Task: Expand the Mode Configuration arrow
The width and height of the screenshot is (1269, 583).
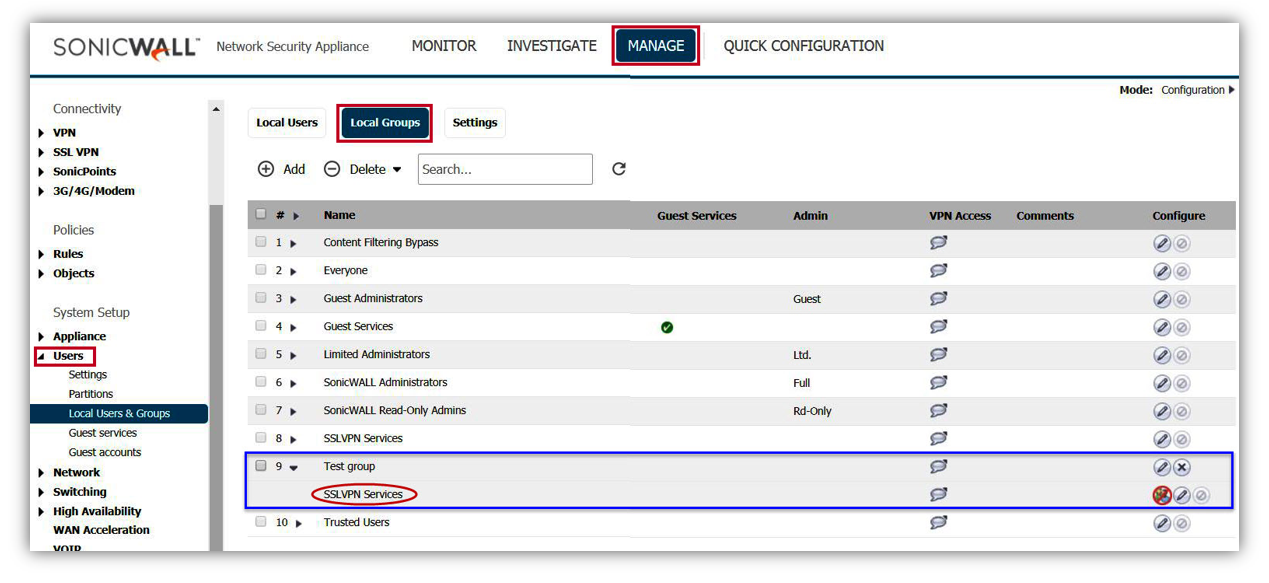Action: click(x=1232, y=90)
